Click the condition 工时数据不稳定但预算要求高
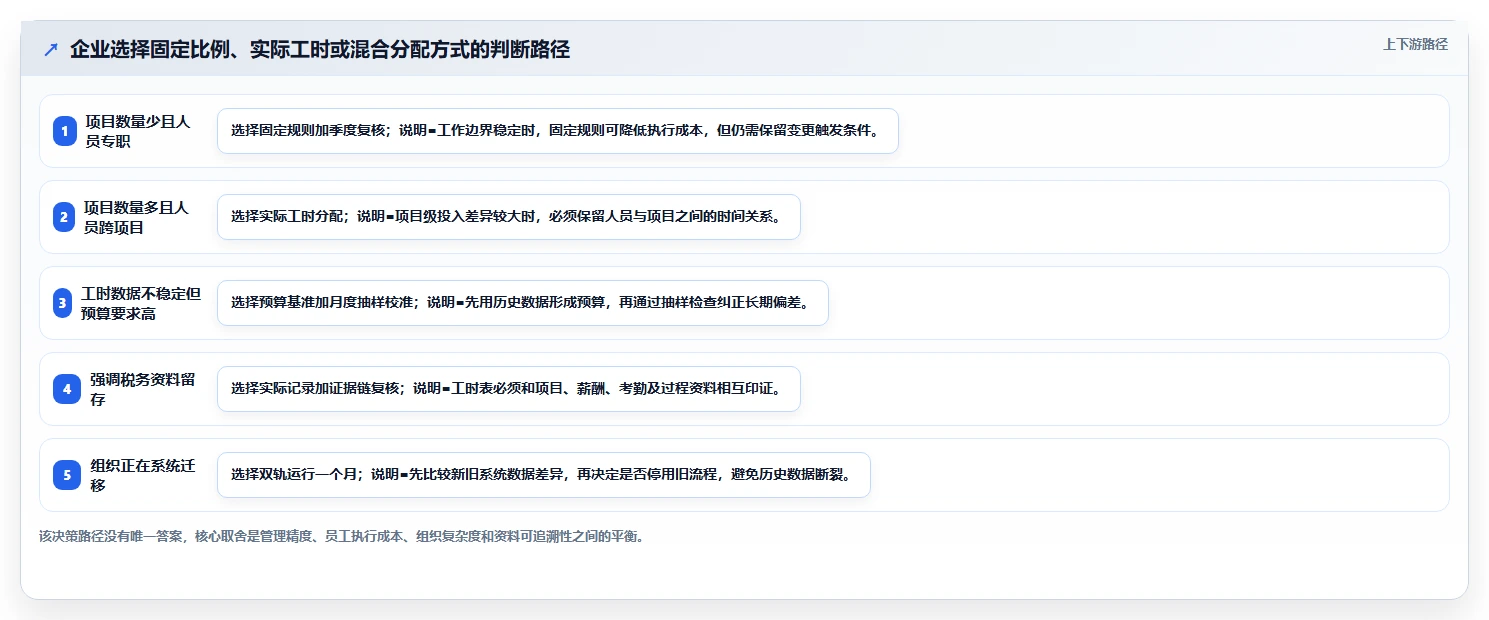 pyautogui.click(x=141, y=303)
